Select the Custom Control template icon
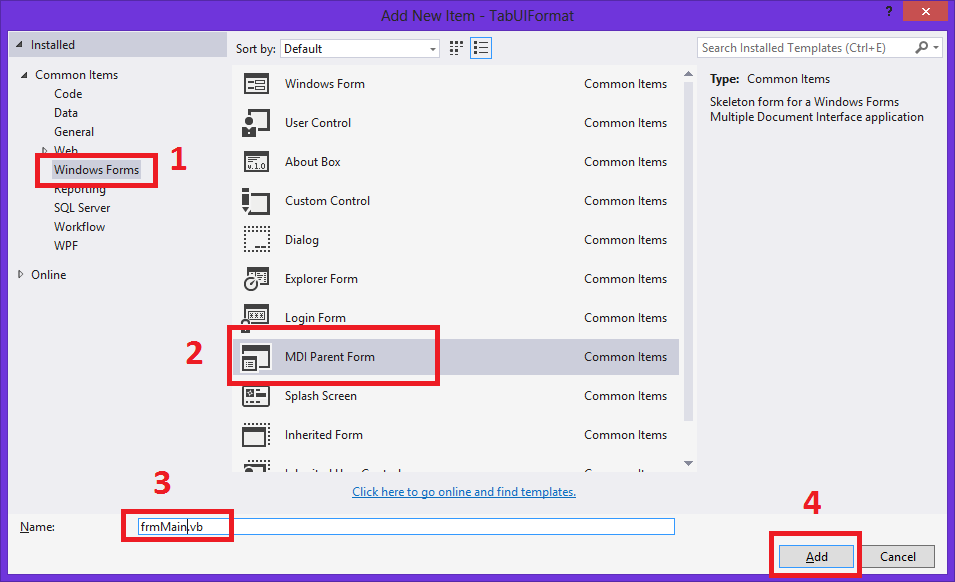The image size is (955, 582). (256, 201)
